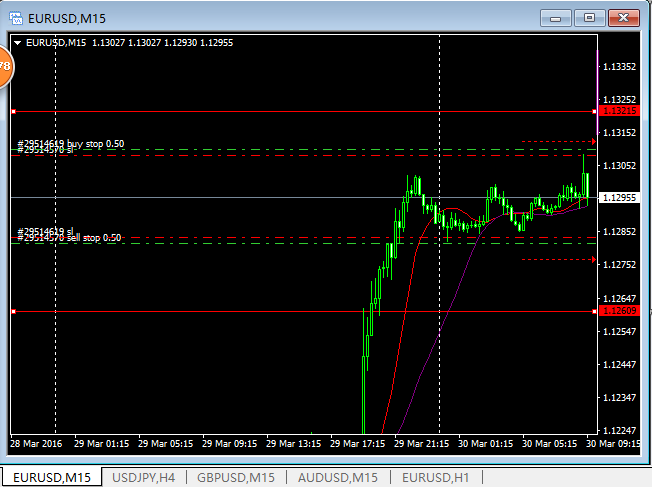Click the red 1.12605 price level tag
Screen dimensions: 652x487
pyautogui.click(x=618, y=312)
